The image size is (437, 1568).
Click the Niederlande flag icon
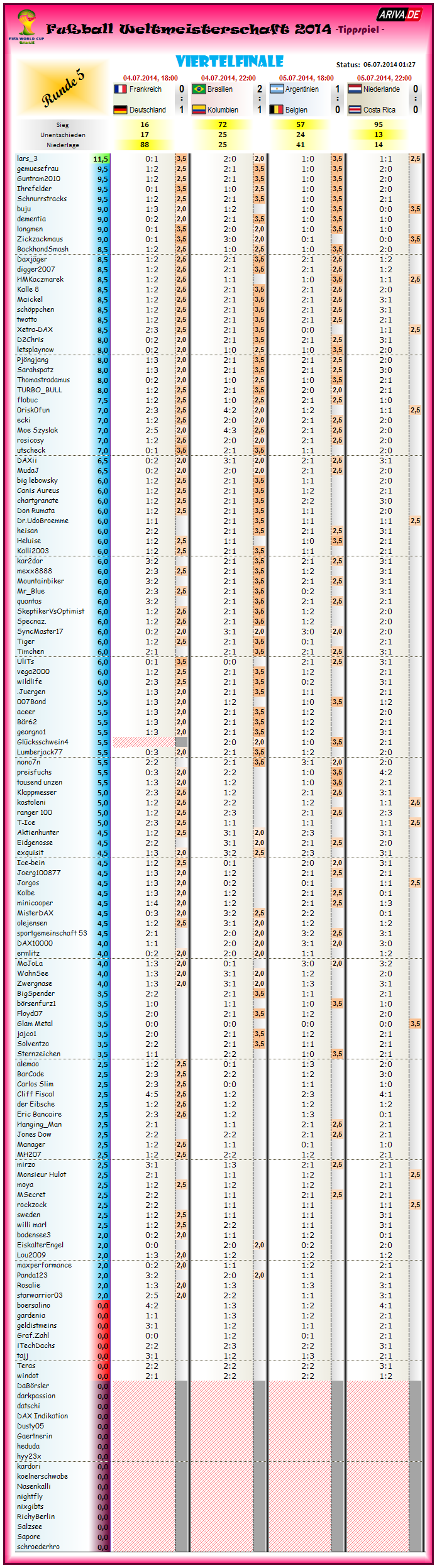355,89
